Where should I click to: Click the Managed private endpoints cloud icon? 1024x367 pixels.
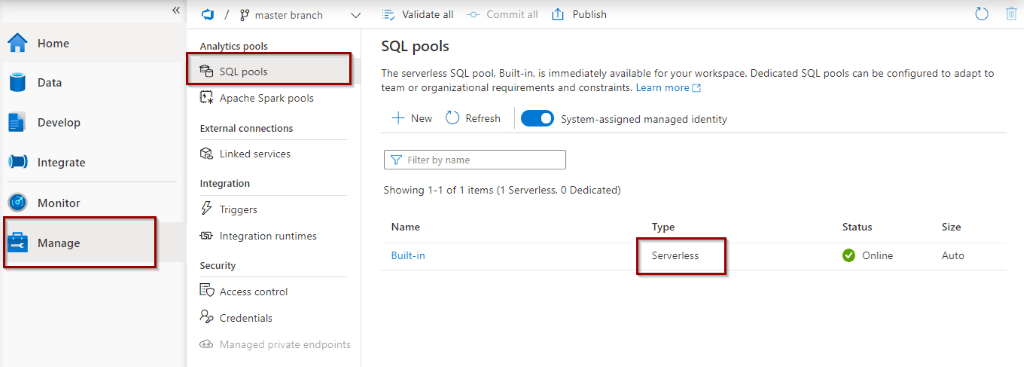point(206,344)
